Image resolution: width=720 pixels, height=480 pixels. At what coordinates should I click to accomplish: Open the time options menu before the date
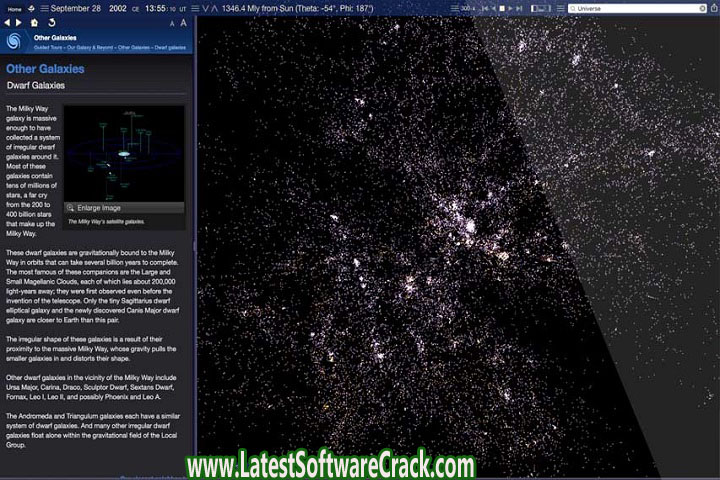(44, 9)
